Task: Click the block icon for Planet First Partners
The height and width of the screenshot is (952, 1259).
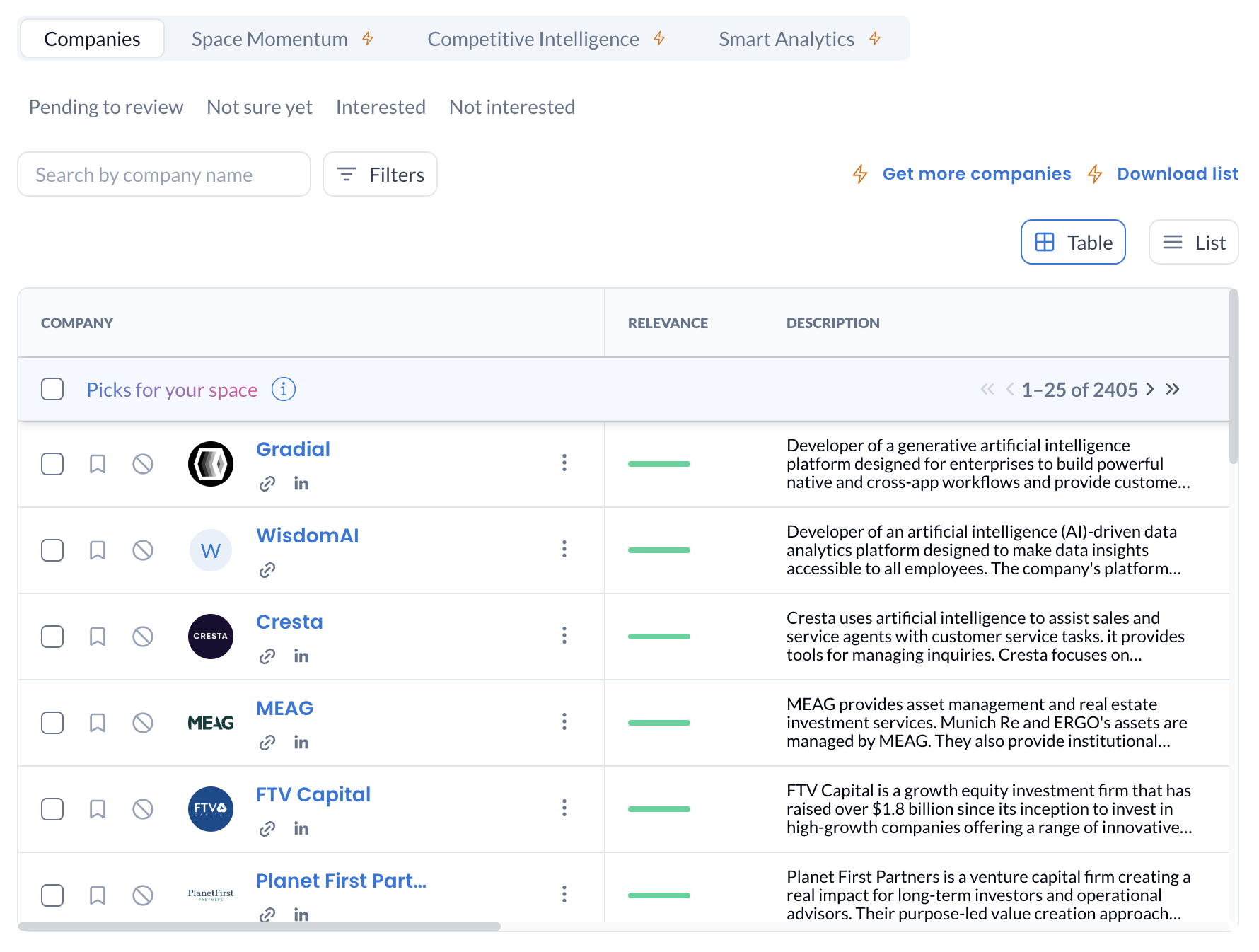Action: 143,895
